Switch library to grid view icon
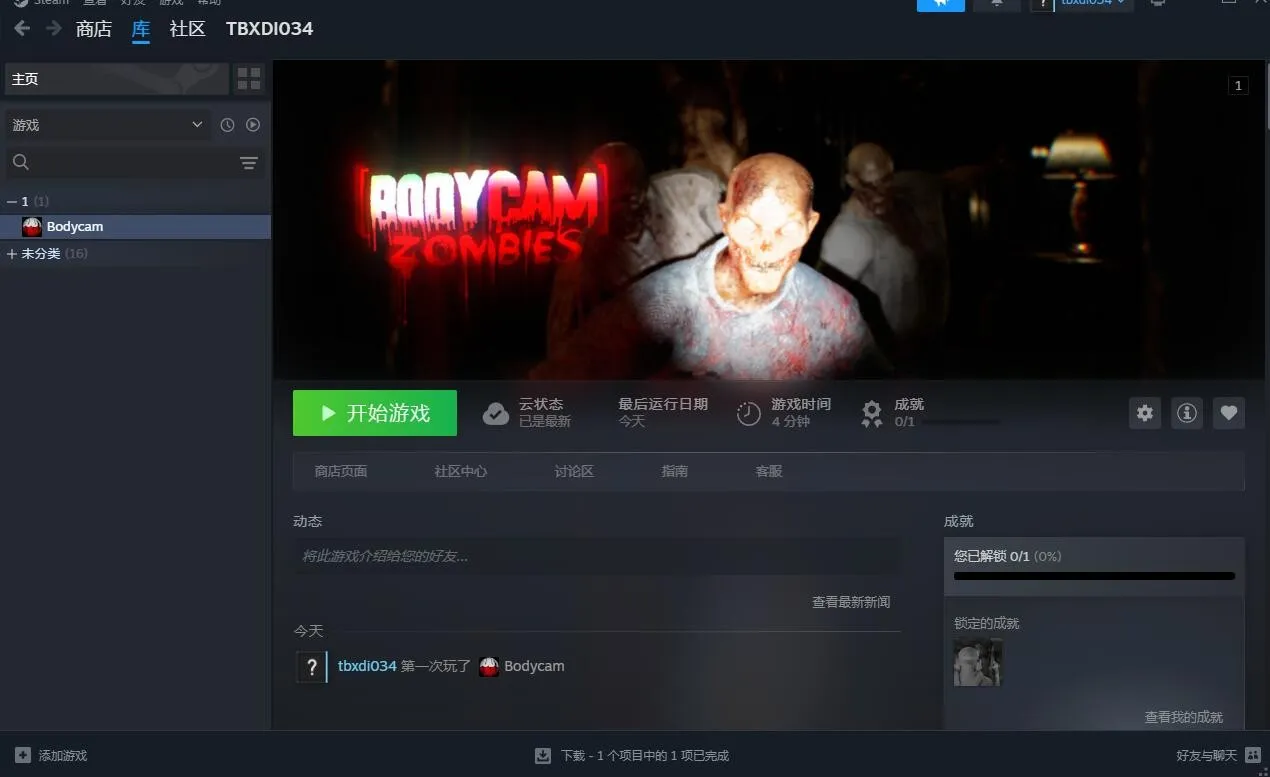Viewport: 1270px width, 777px height. click(249, 79)
